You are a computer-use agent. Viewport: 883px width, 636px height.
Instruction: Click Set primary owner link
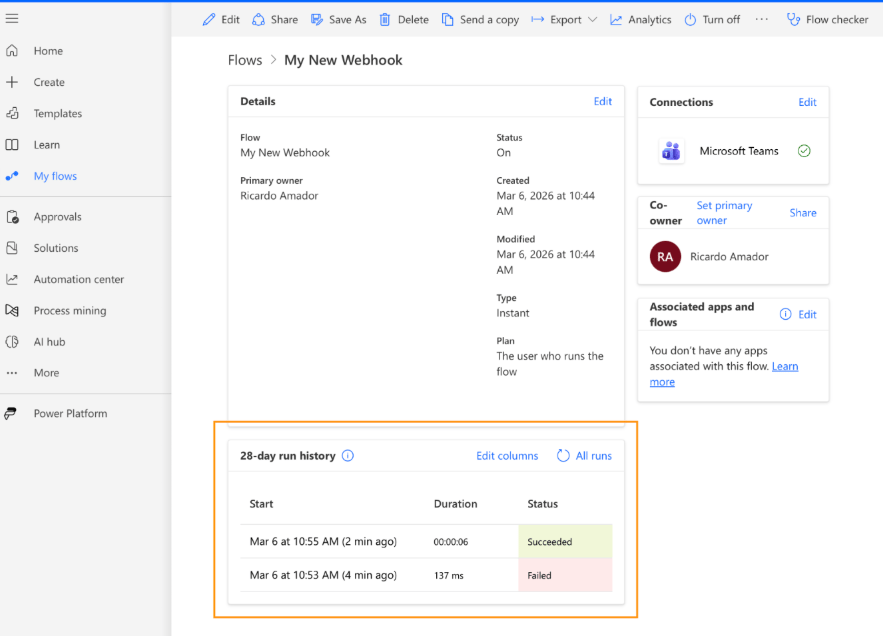click(x=724, y=212)
